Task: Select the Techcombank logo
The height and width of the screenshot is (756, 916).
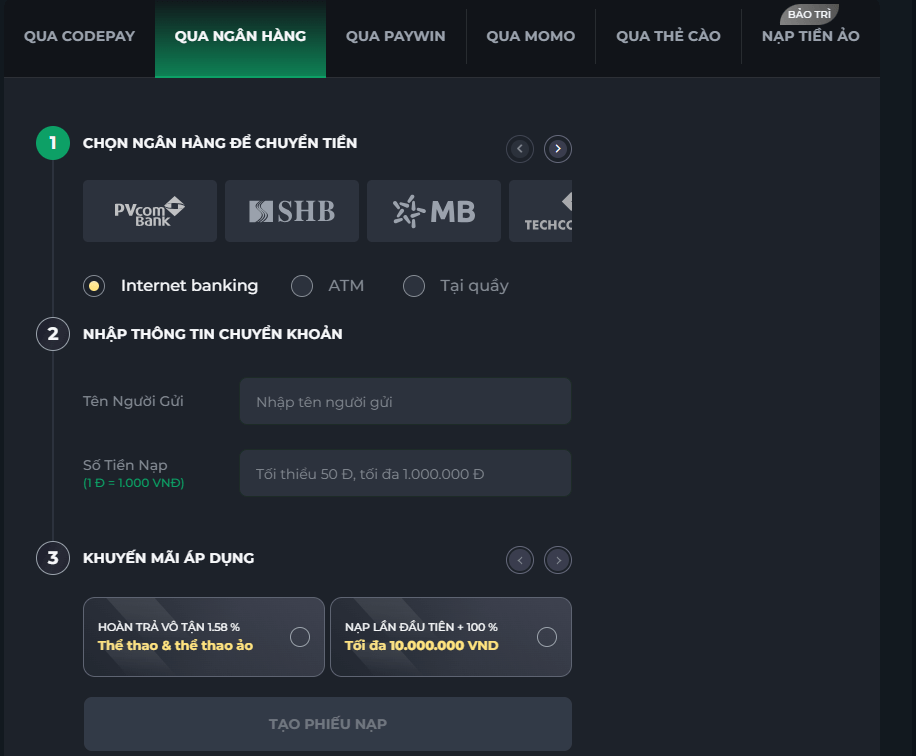Action: 542,211
